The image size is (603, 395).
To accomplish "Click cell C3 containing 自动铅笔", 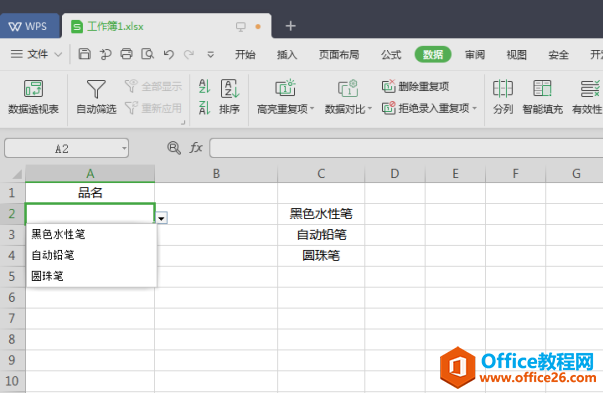I will [321, 235].
